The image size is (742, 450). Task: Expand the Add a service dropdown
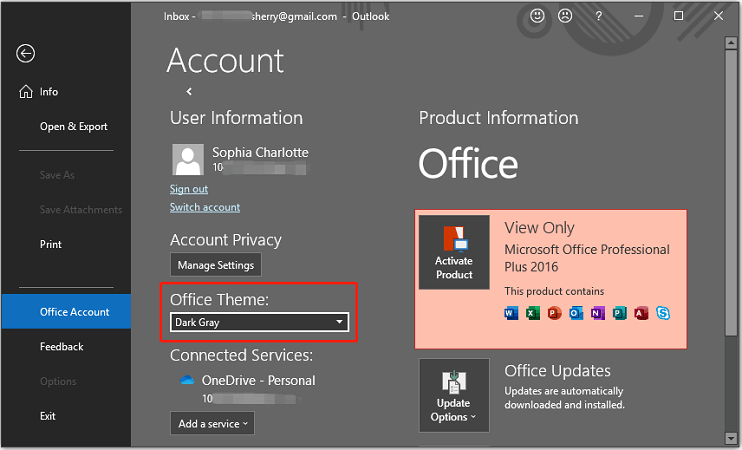[212, 423]
